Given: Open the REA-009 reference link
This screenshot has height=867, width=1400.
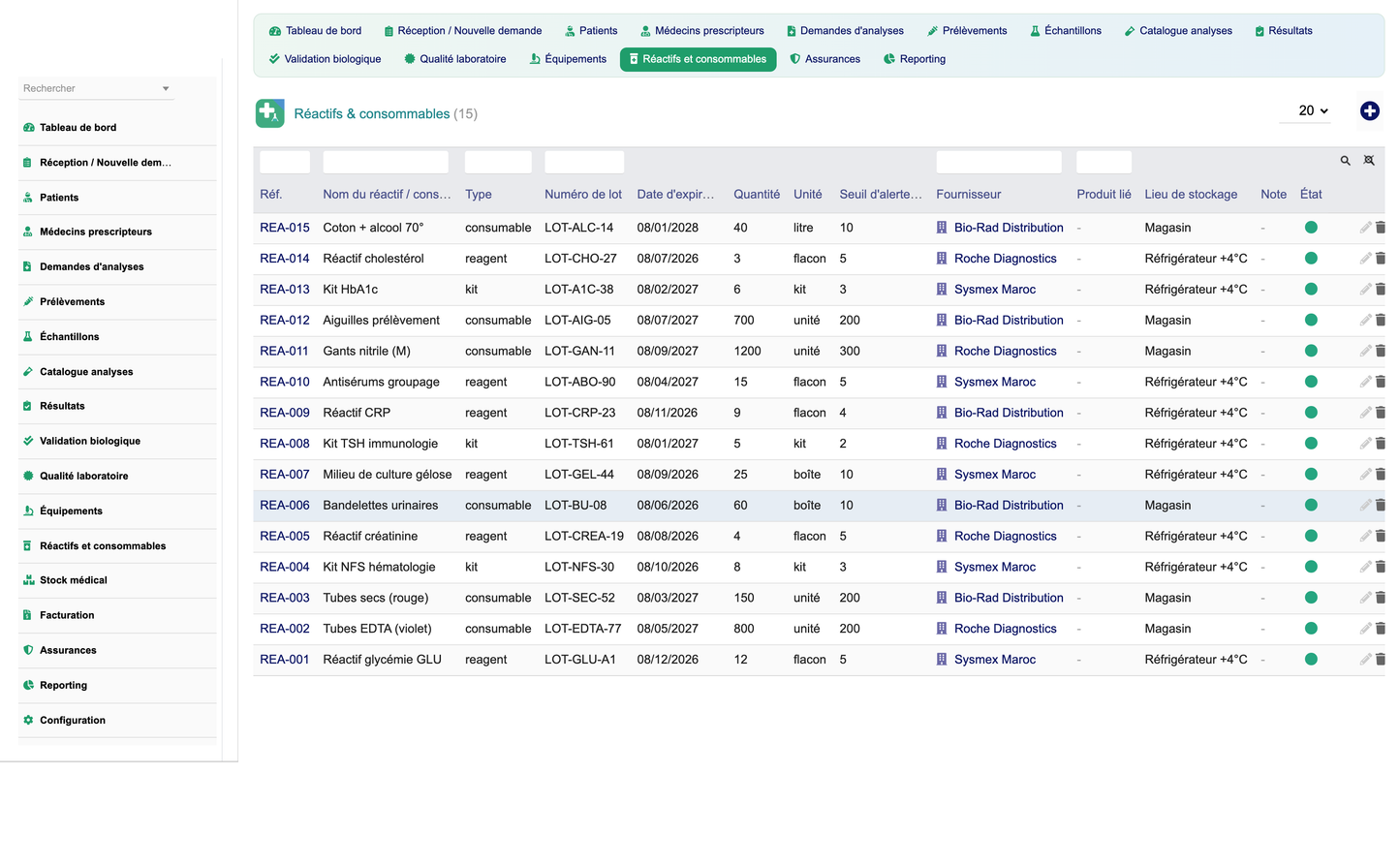Looking at the screenshot, I should pos(285,413).
